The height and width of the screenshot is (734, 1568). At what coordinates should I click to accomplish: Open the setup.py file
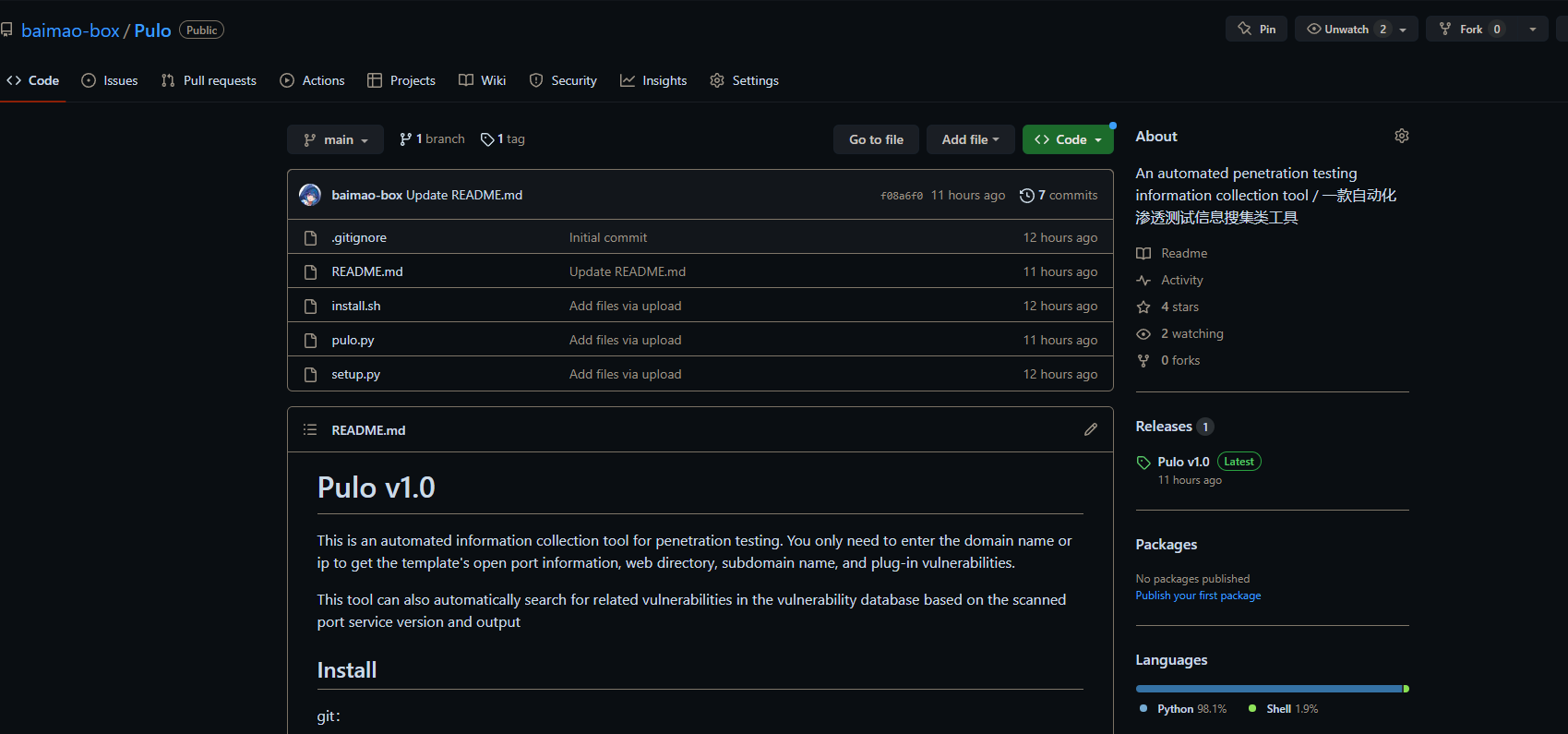pos(355,374)
